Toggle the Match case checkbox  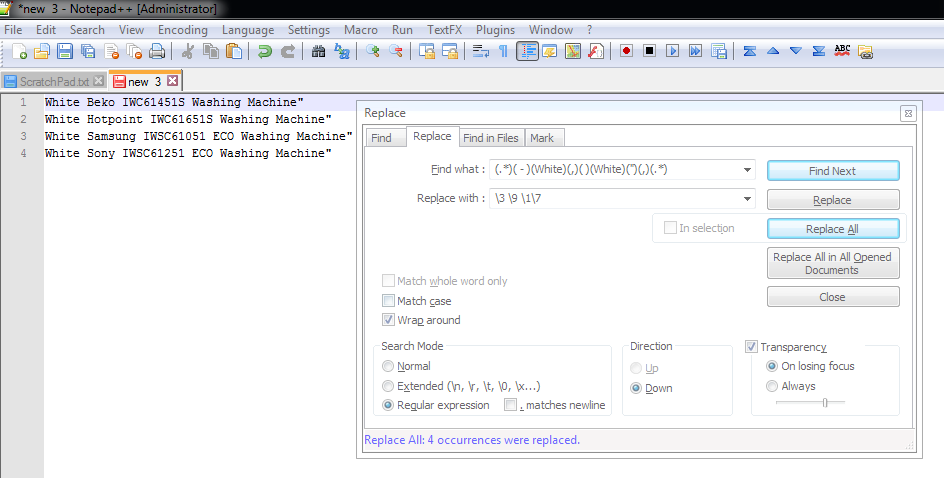click(x=388, y=300)
